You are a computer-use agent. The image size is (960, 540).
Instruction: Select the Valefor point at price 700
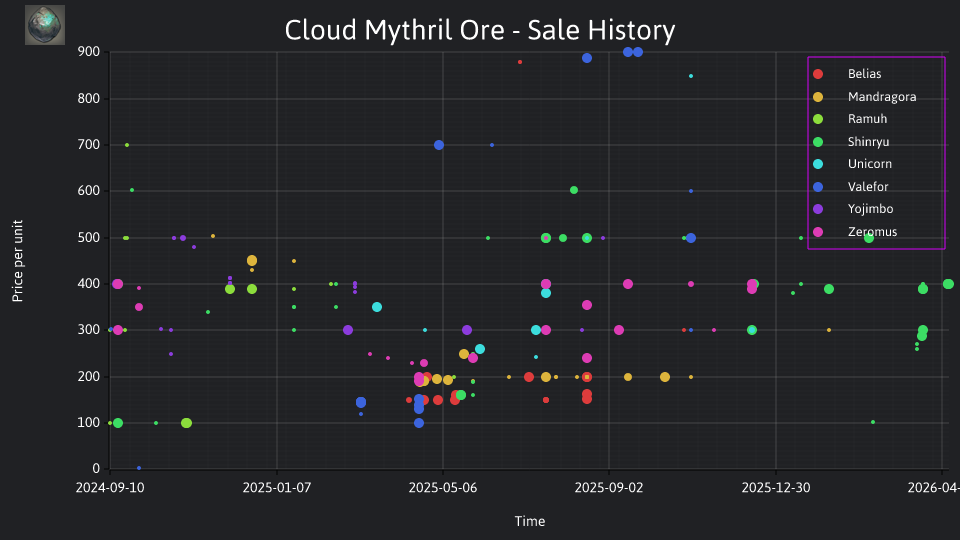pos(439,145)
